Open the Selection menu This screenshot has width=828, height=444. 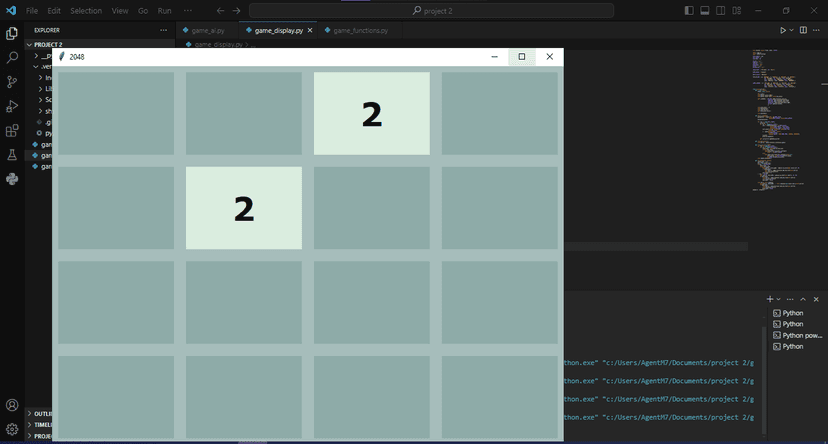coord(86,11)
